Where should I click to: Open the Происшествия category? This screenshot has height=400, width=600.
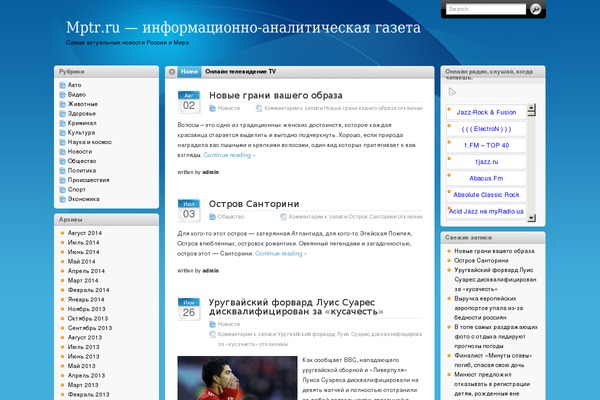pyautogui.click(x=88, y=180)
